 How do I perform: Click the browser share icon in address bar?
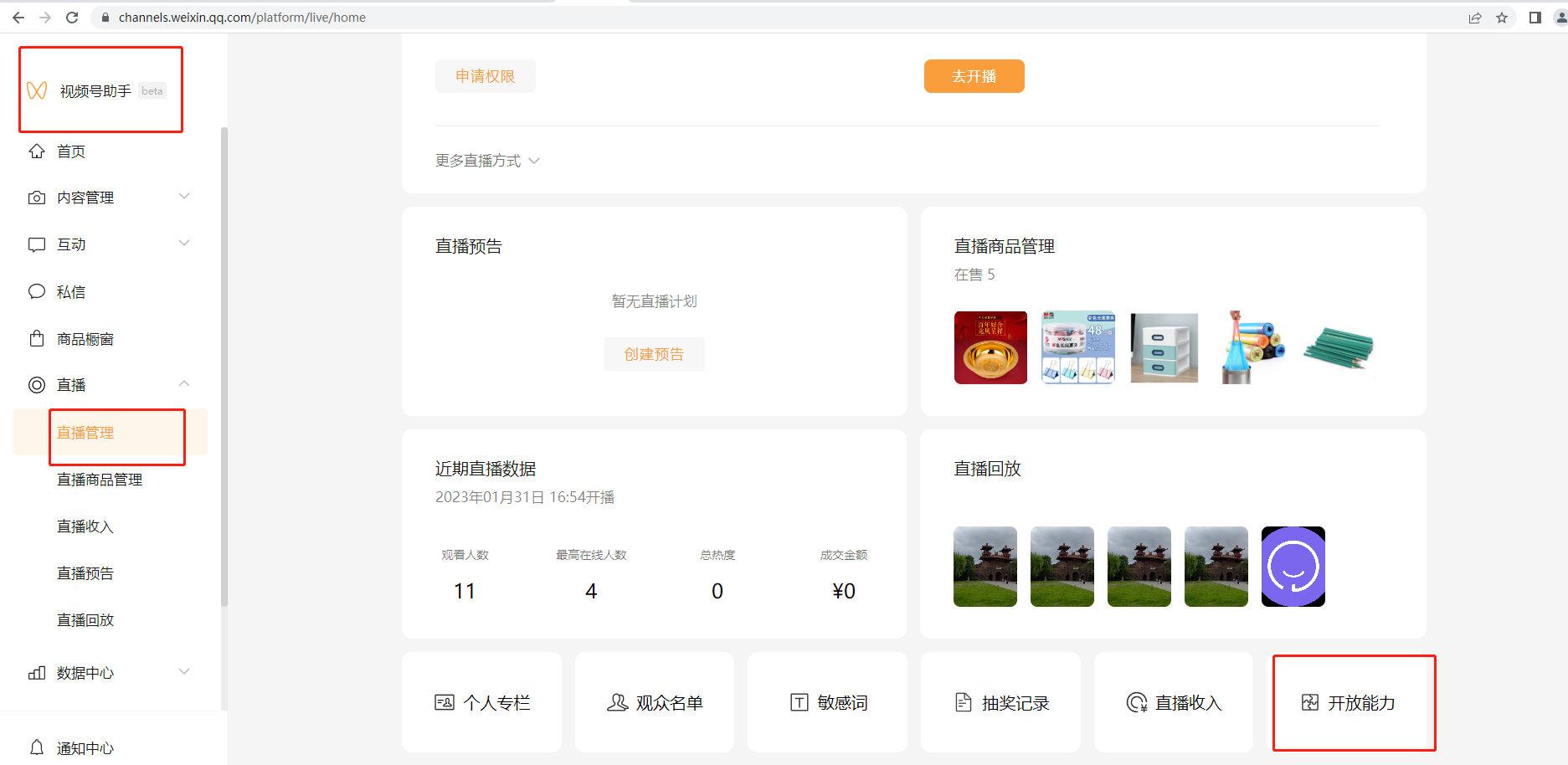tap(1475, 18)
